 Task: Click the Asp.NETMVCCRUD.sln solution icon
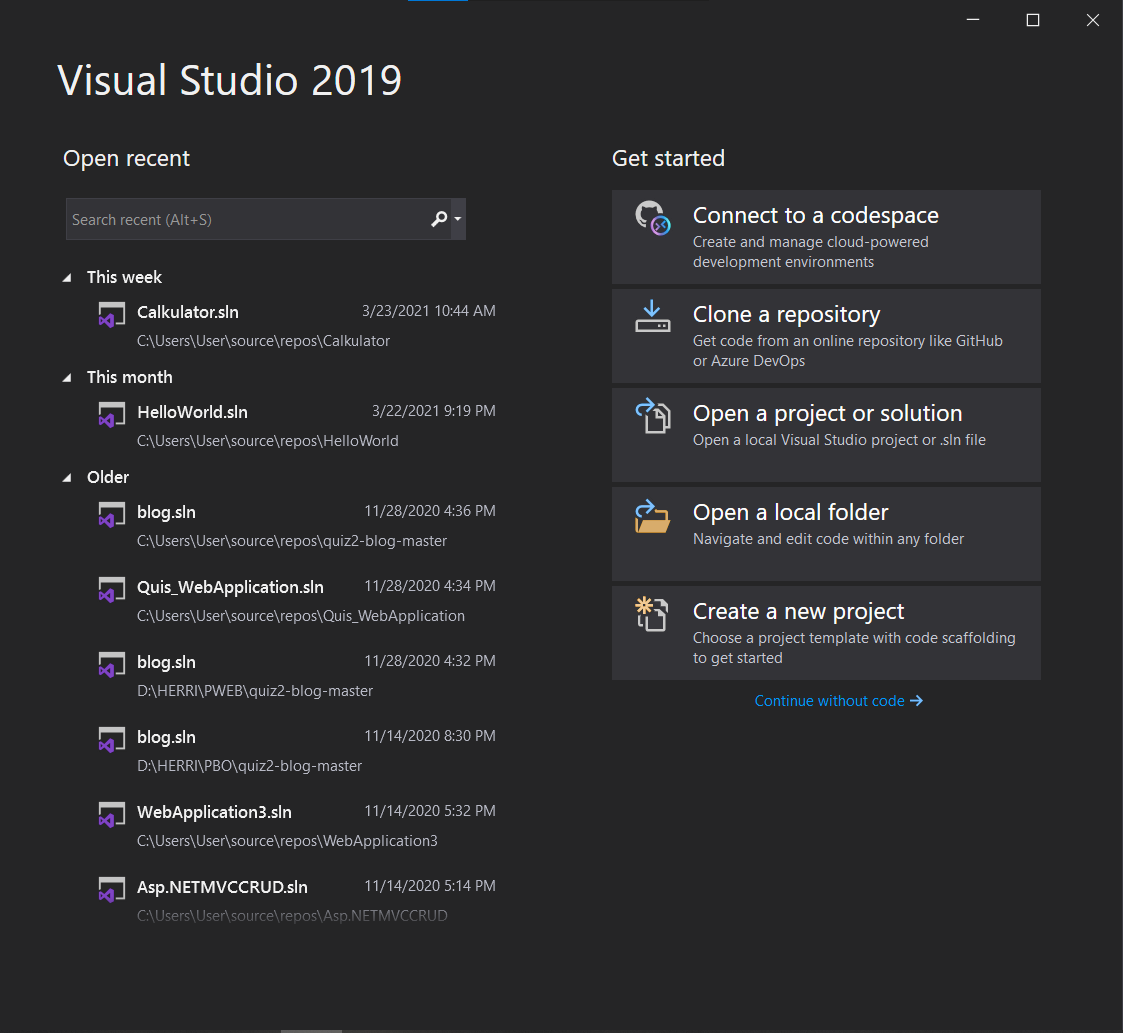click(112, 890)
